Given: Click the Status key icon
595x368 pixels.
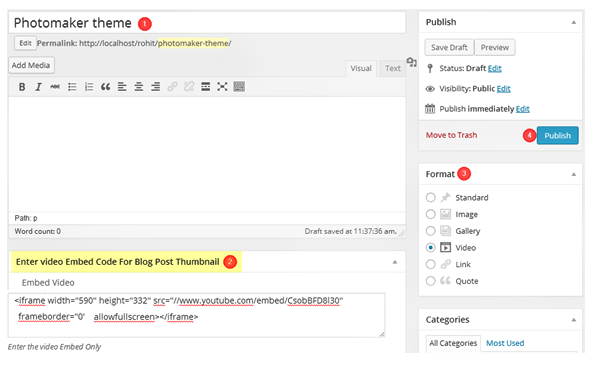Looking at the screenshot, I should tap(430, 69).
